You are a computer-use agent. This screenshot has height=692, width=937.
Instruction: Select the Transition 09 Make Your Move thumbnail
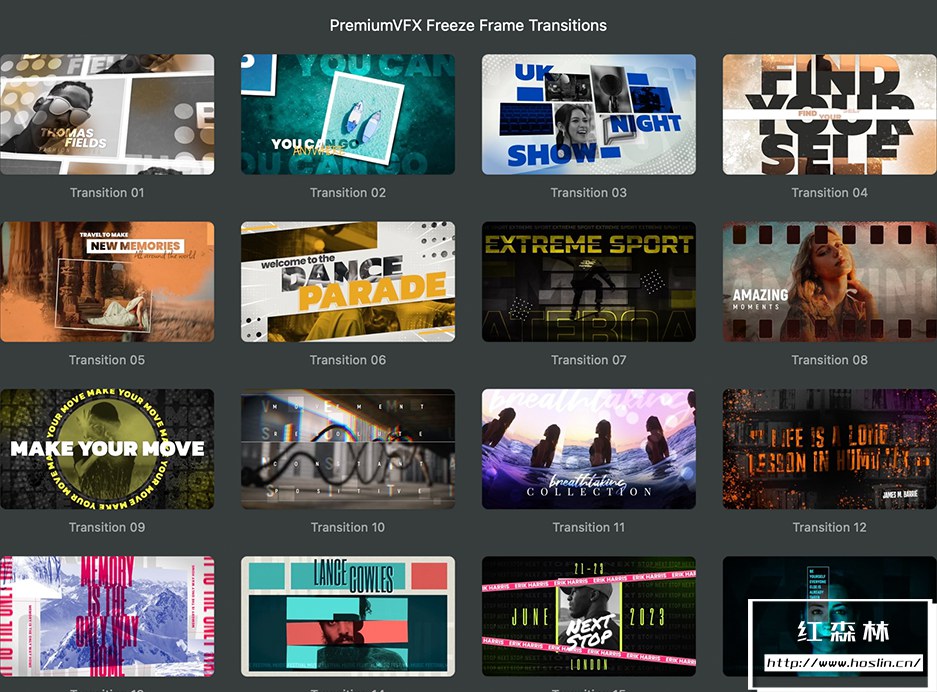coord(107,449)
